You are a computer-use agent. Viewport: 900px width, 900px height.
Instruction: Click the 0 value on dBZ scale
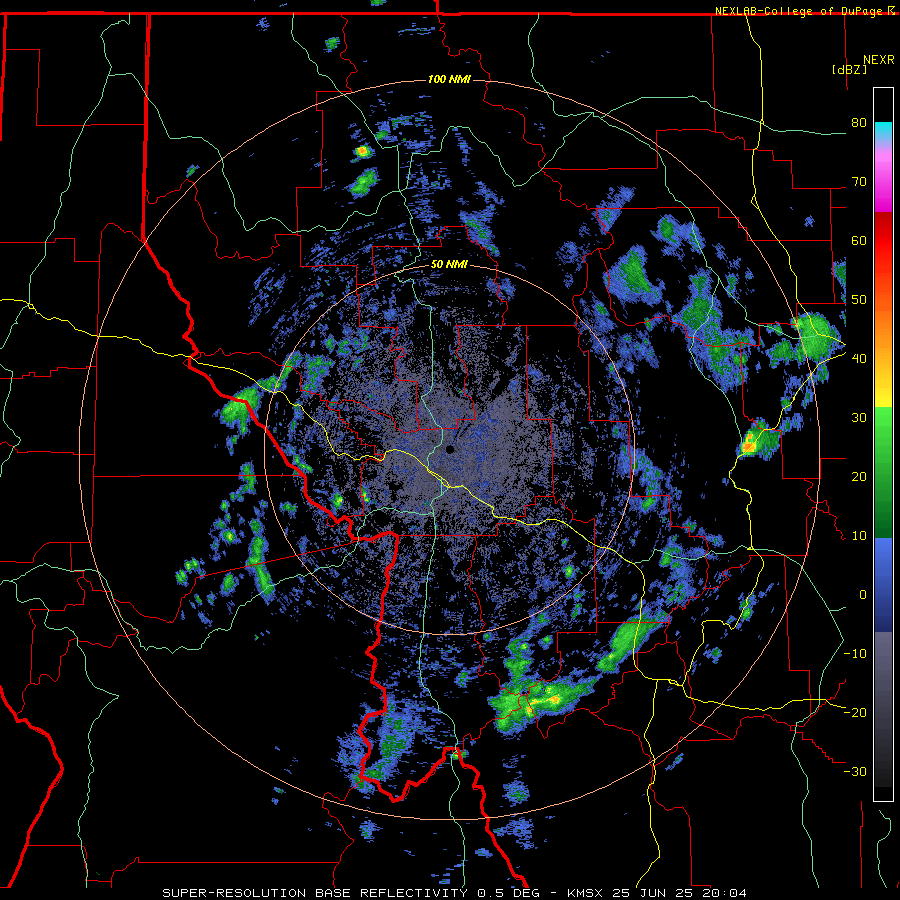pyautogui.click(x=863, y=595)
